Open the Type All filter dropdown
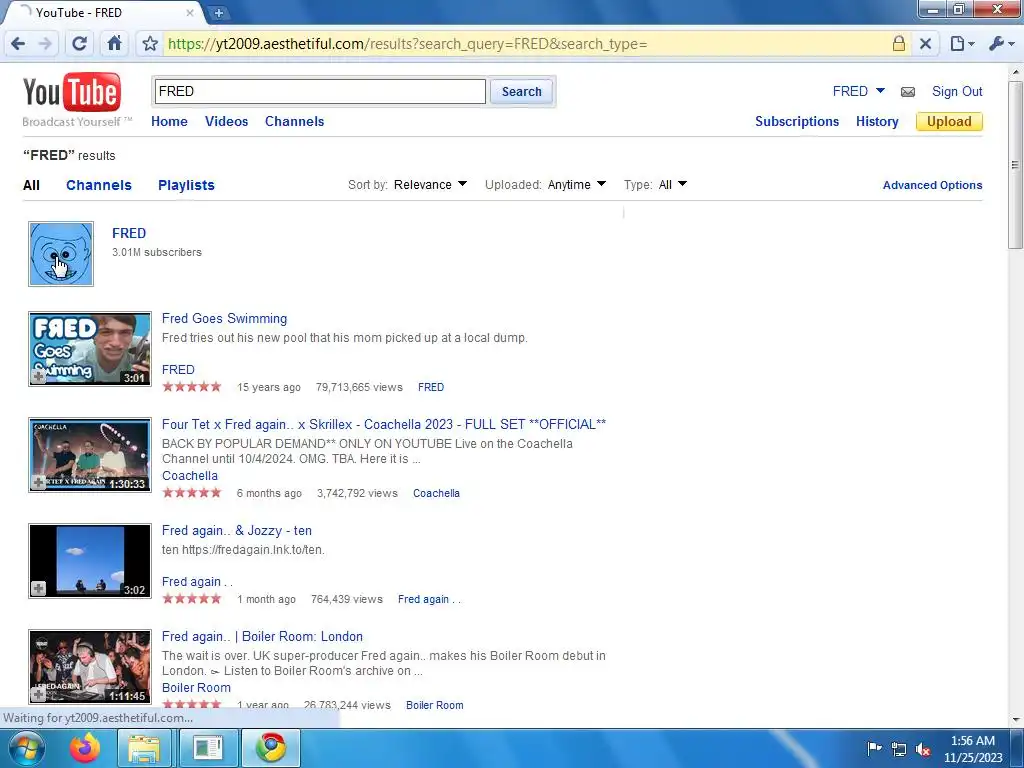The height and width of the screenshot is (768, 1024). [x=673, y=185]
